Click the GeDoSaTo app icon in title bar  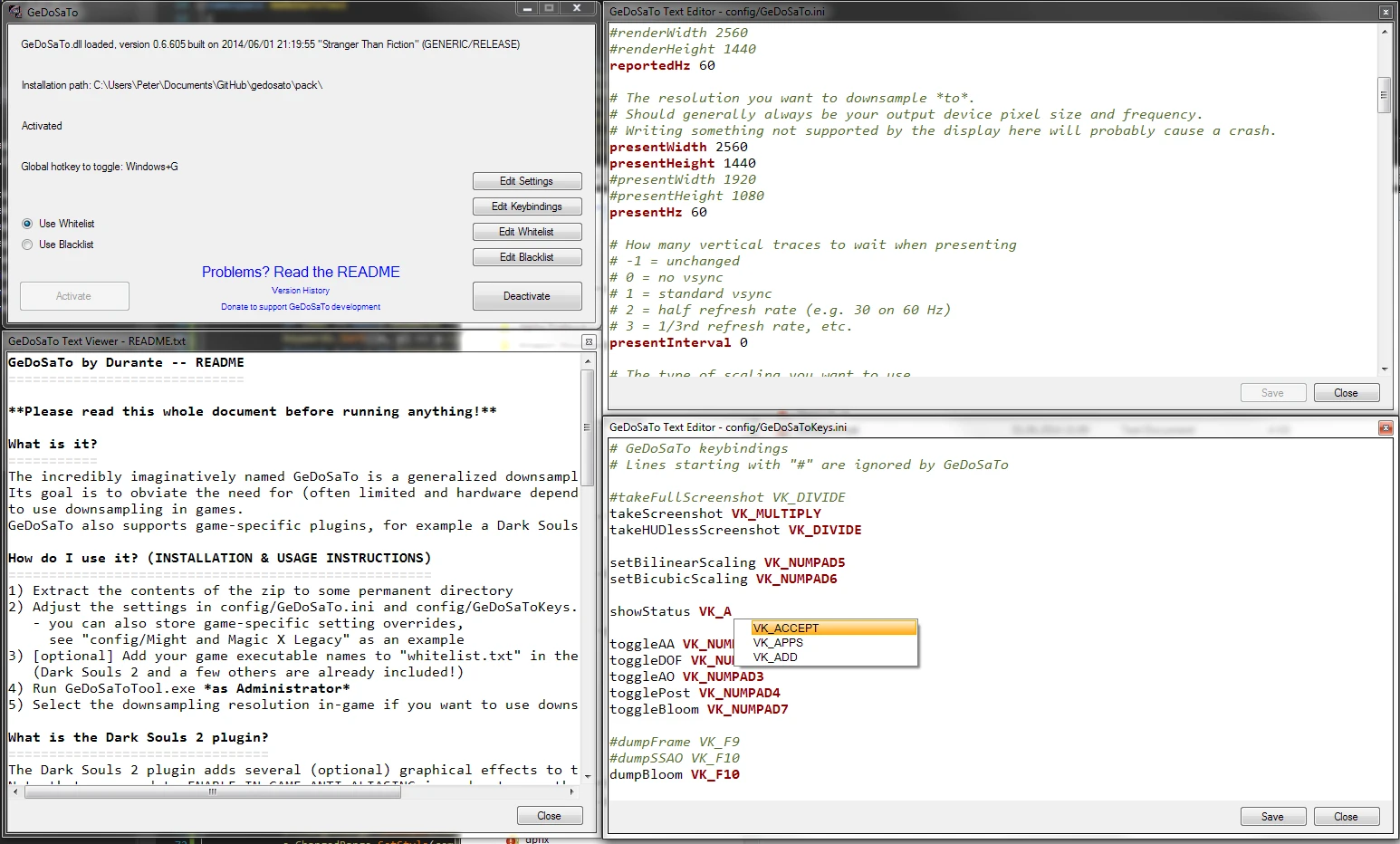pos(14,12)
